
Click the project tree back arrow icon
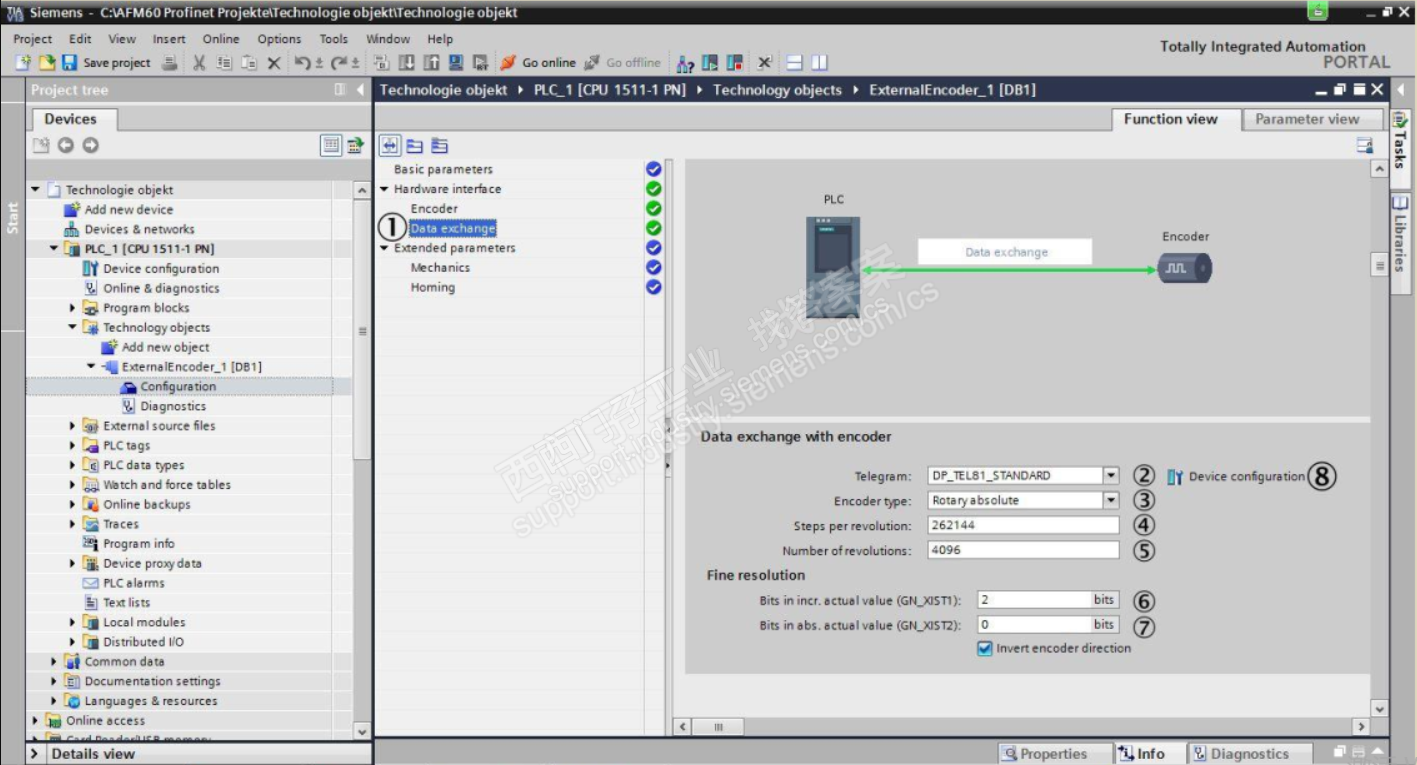point(66,146)
